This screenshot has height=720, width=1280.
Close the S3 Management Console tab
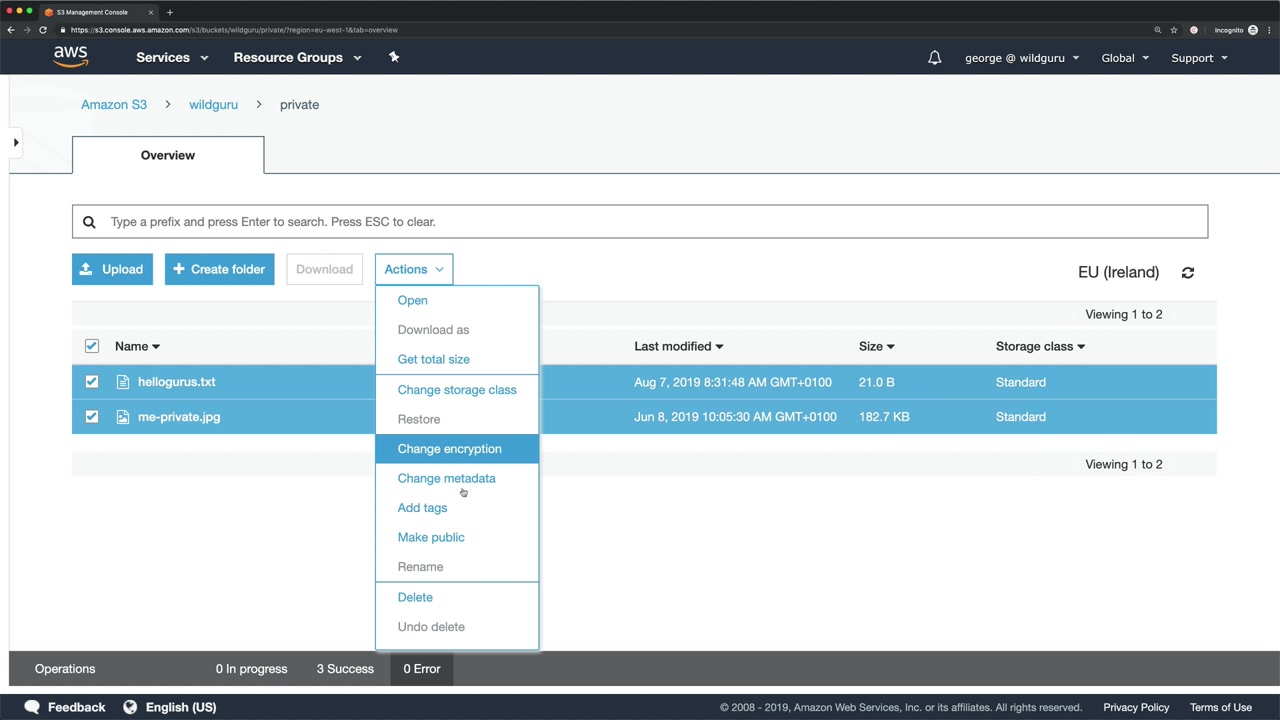pyautogui.click(x=151, y=12)
